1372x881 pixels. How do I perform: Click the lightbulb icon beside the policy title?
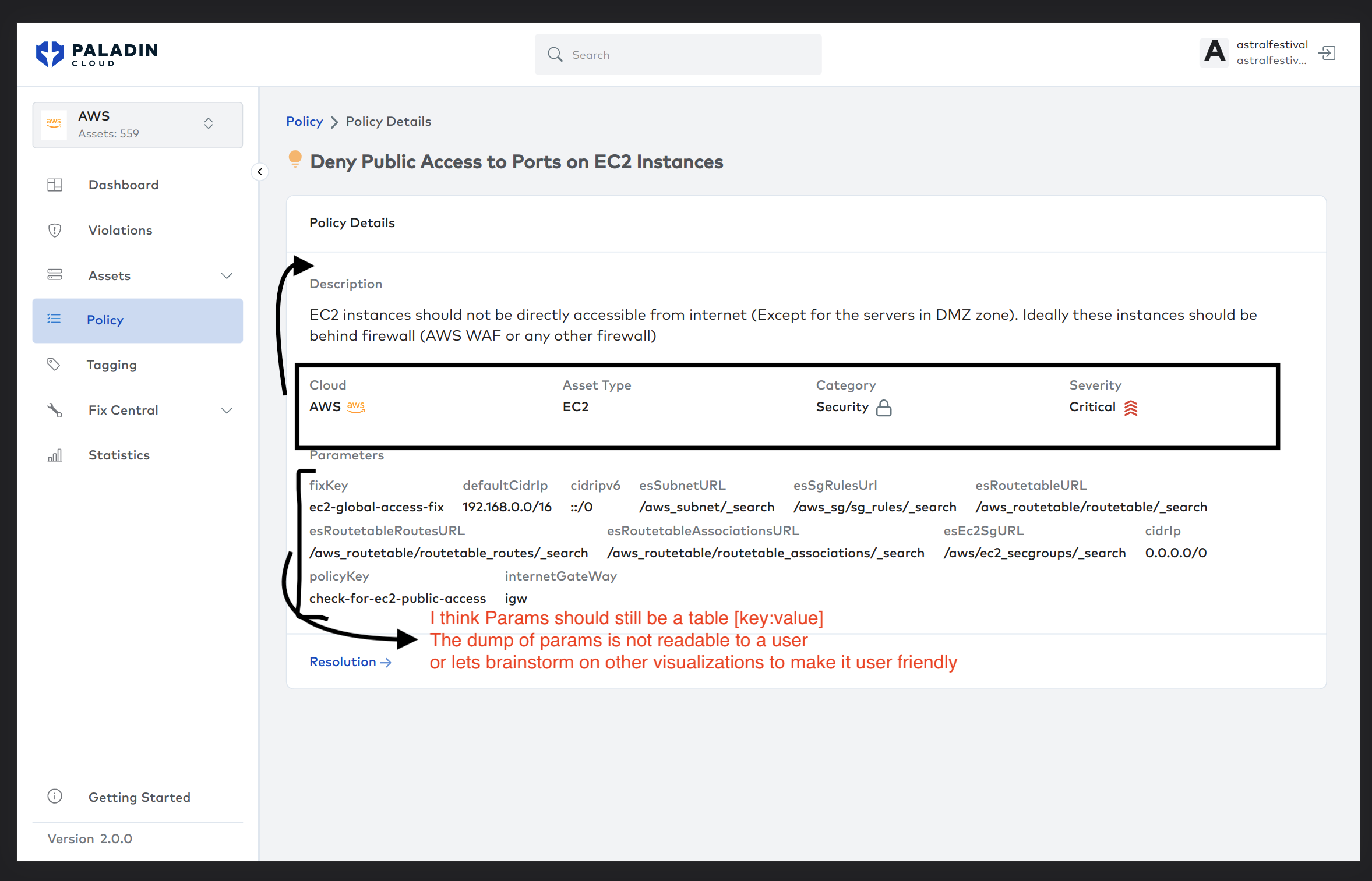296,160
